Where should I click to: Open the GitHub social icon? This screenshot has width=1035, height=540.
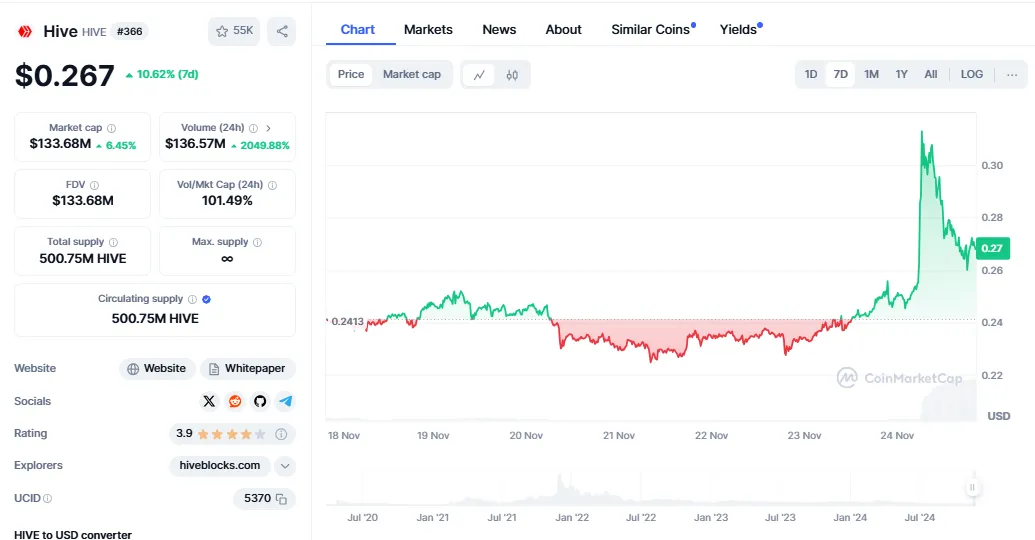point(260,401)
